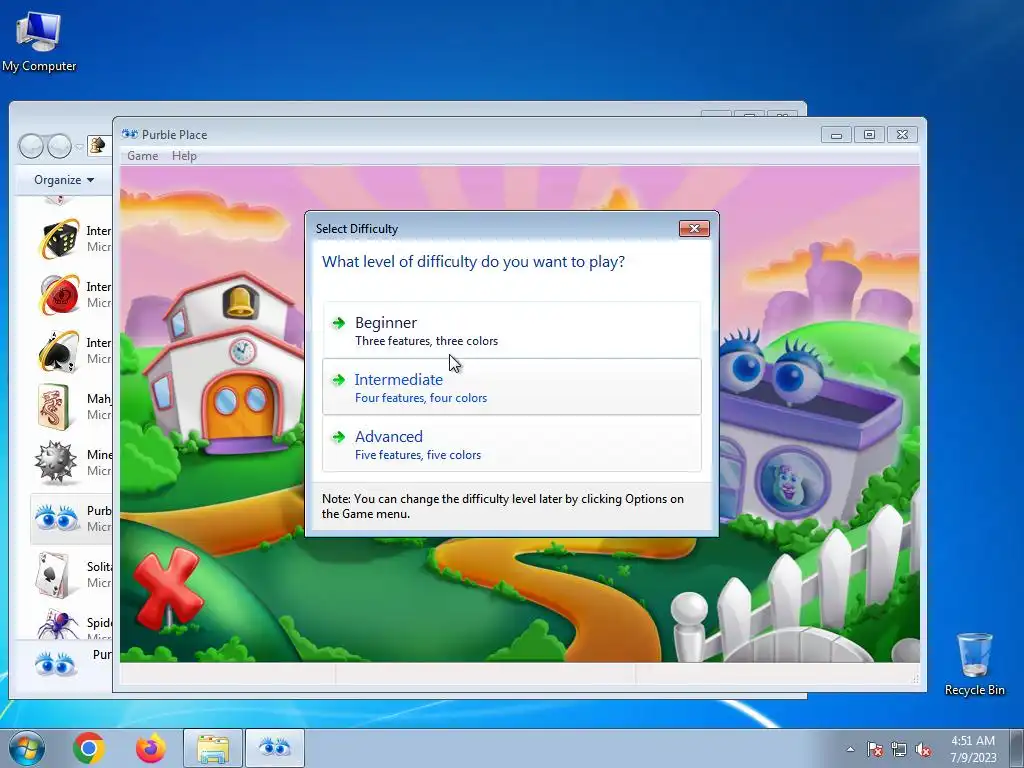Click the muted volume tray icon
Viewport: 1024px width, 768px height.
tap(923, 749)
